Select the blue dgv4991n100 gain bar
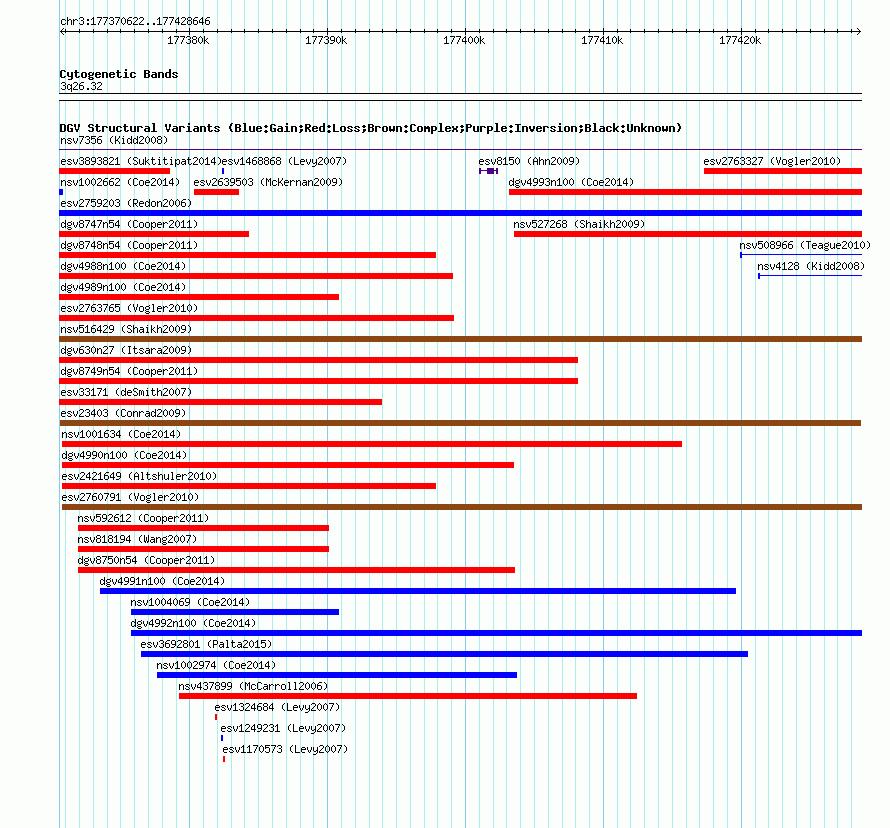Screen dimensions: 890x828 tap(418, 591)
